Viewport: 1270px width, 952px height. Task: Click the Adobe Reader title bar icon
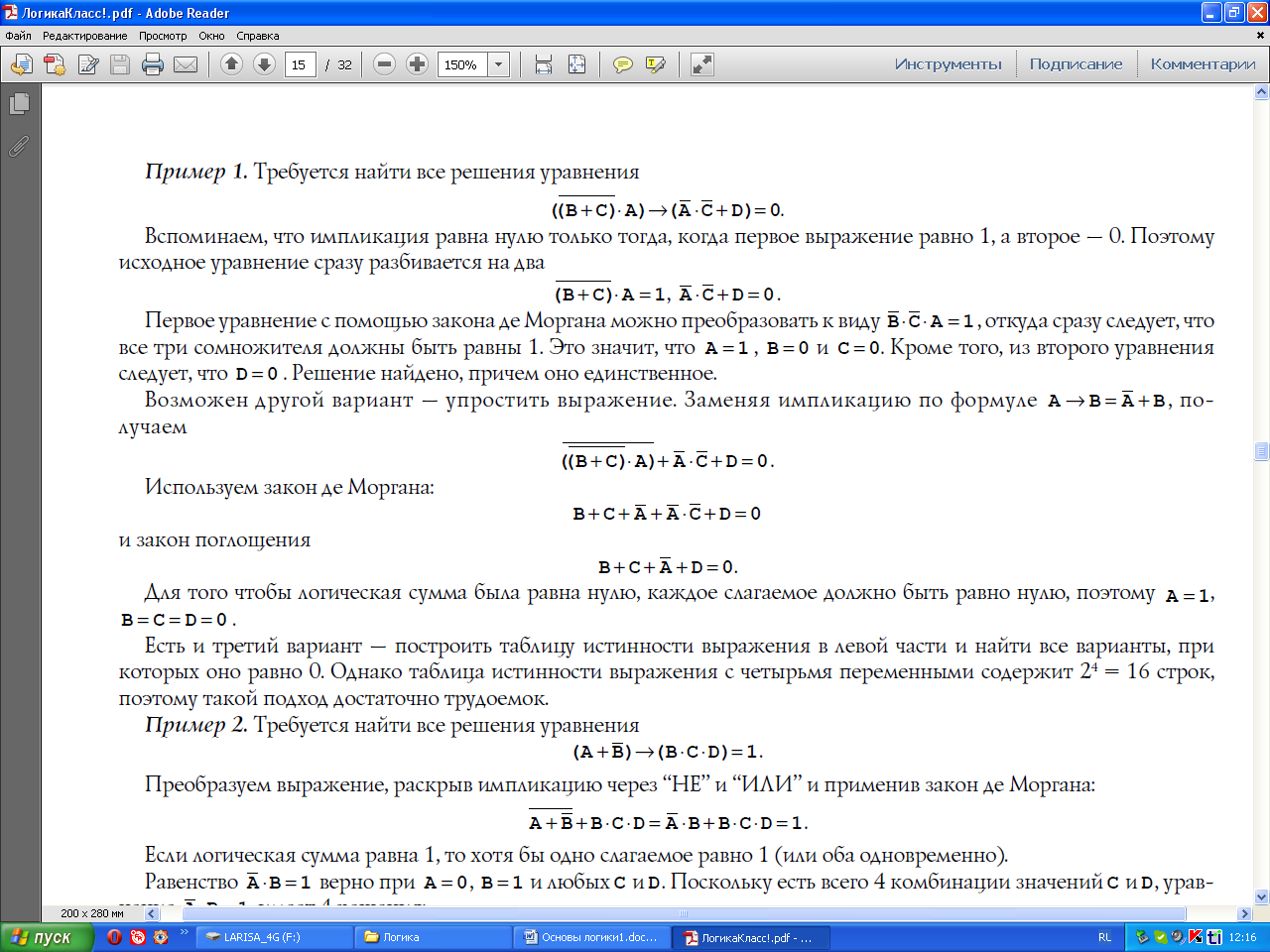tap(11, 13)
